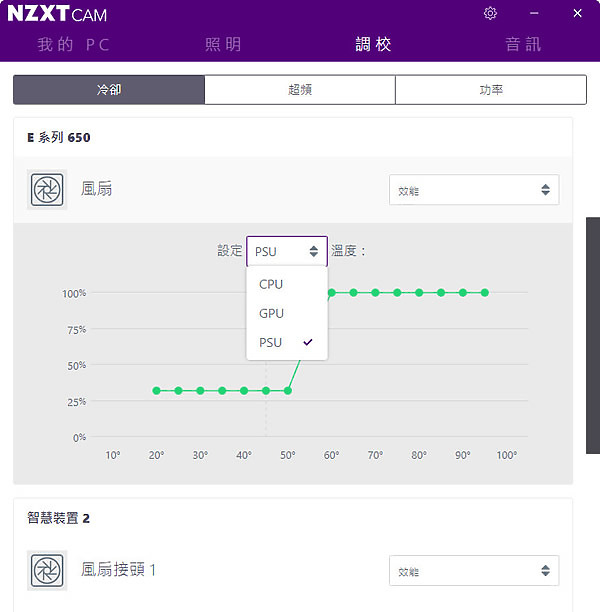Screen dimensions: 600x612
Task: Choose GPU from the temperature source list
Action: (287, 313)
